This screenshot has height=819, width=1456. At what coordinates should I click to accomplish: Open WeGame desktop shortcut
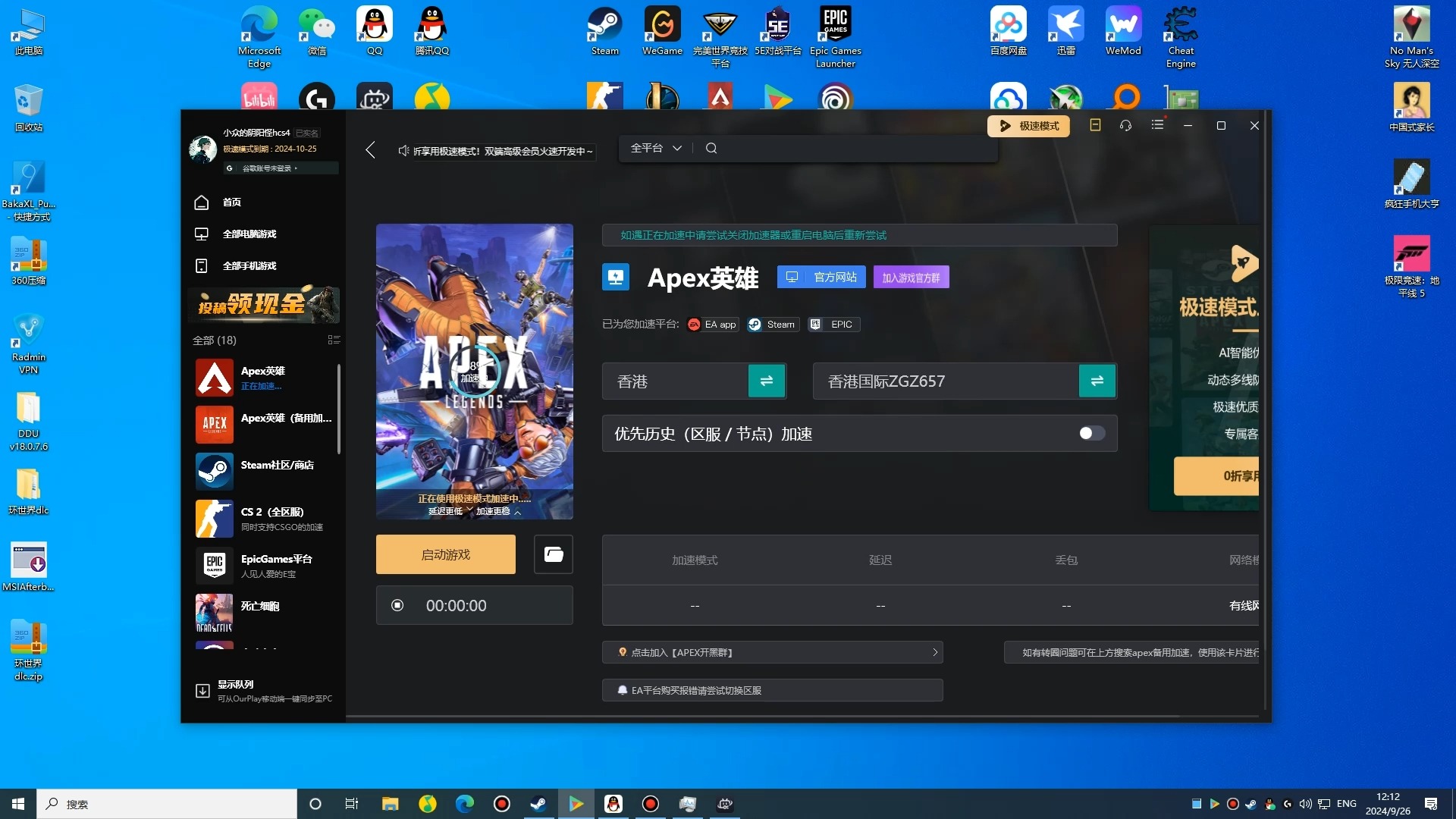[662, 30]
